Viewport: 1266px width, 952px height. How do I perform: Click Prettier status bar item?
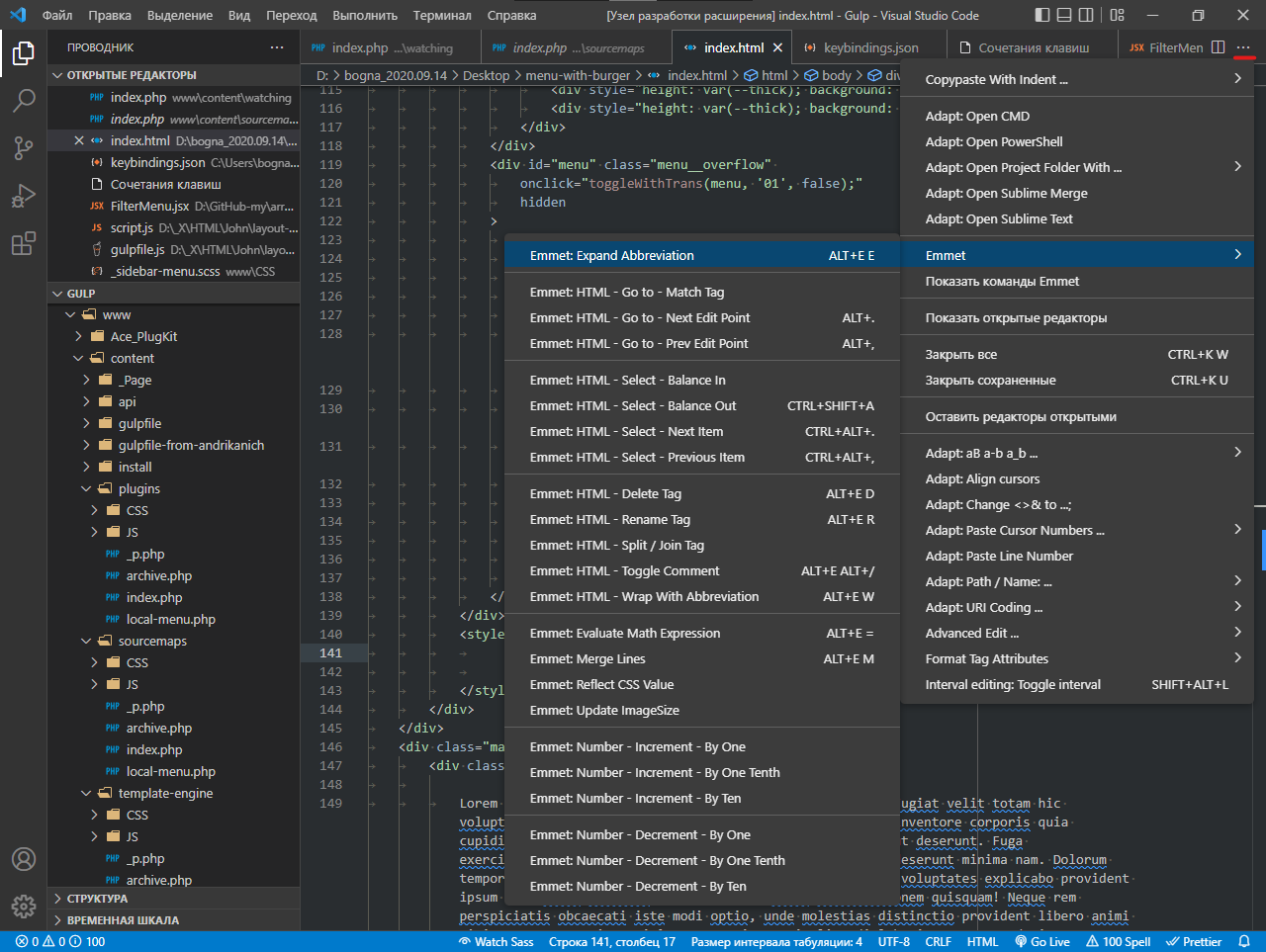[1194, 942]
